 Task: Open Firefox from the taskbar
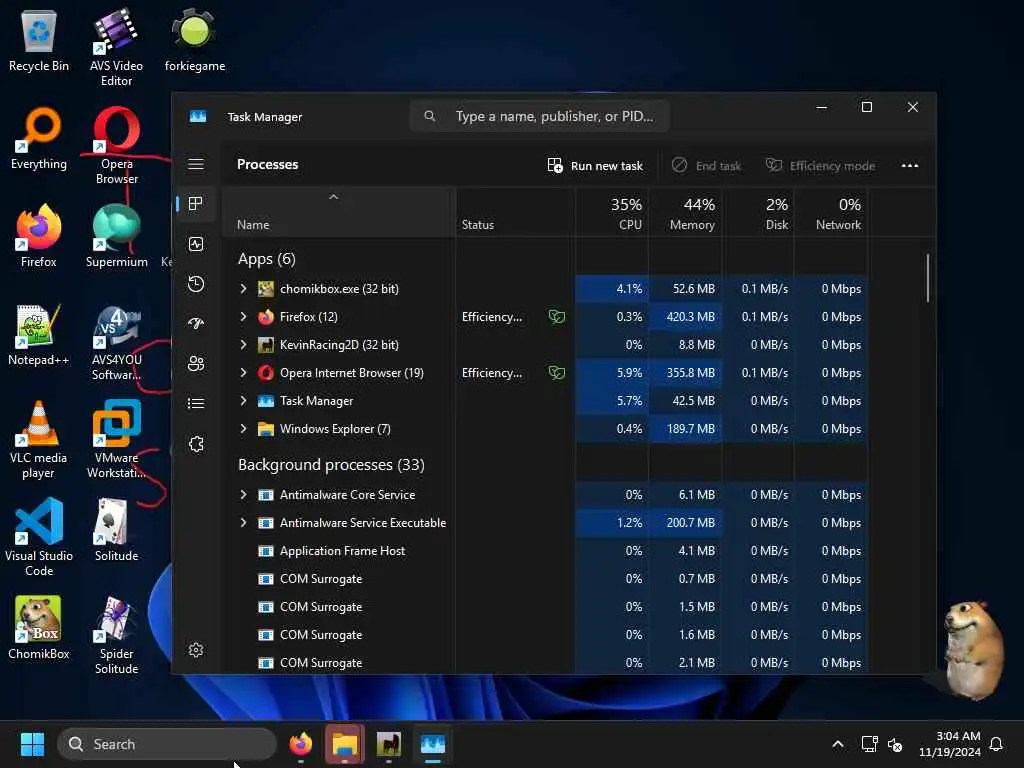300,744
